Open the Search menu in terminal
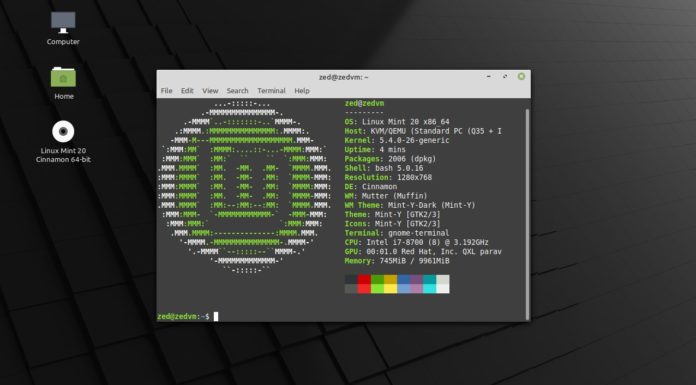This screenshot has height=385, width=696. tap(237, 91)
